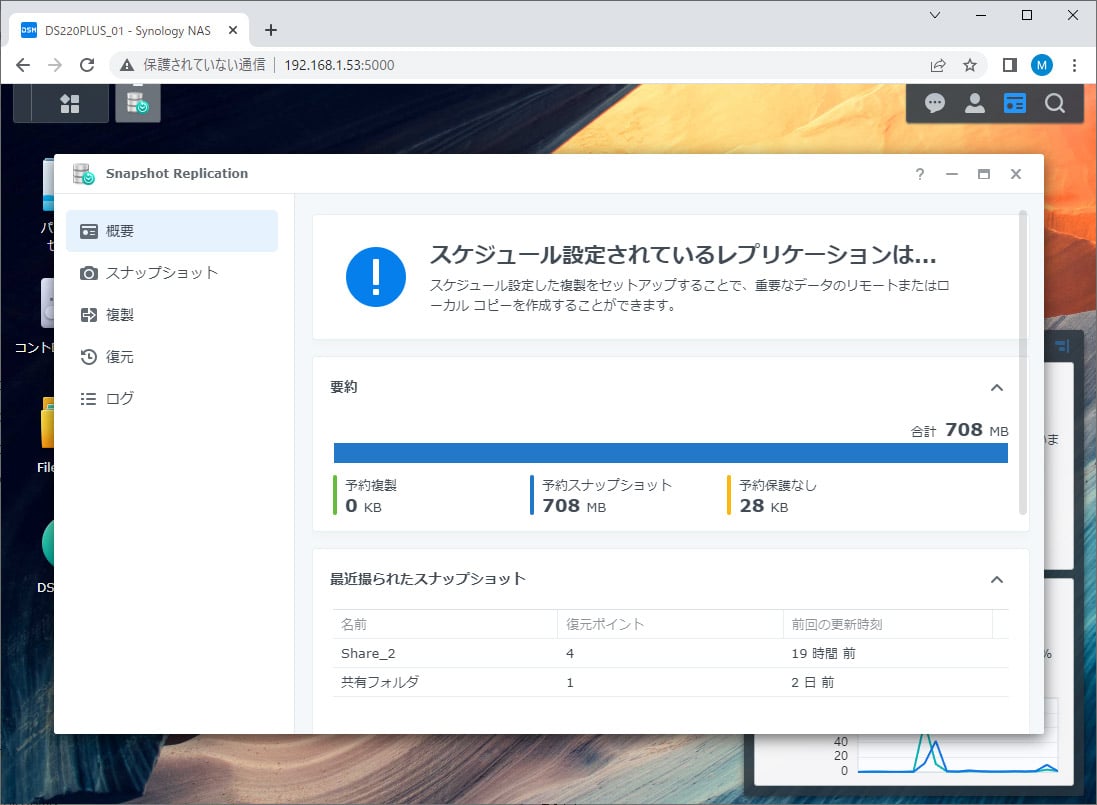Open the browser side panel icon
Image resolution: width=1097 pixels, height=805 pixels.
click(x=1010, y=65)
